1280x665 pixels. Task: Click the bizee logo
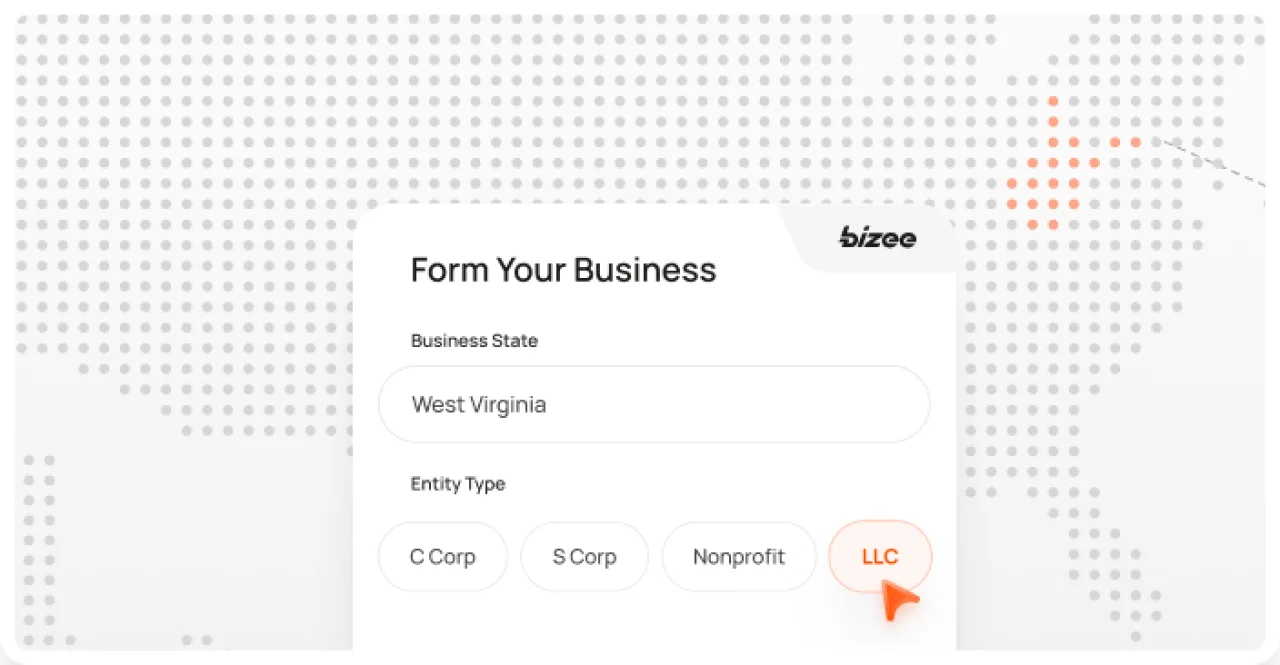tap(877, 237)
